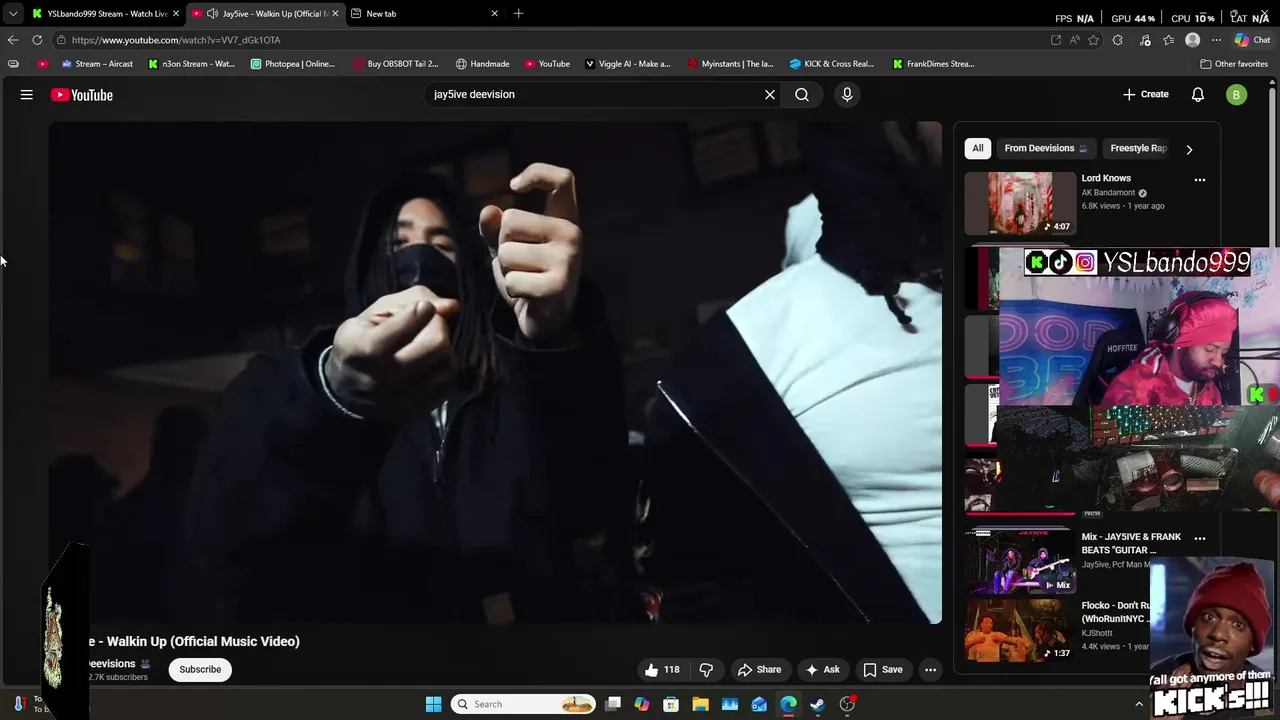
Task: Open account avatar menu B
Action: pyautogui.click(x=1237, y=95)
